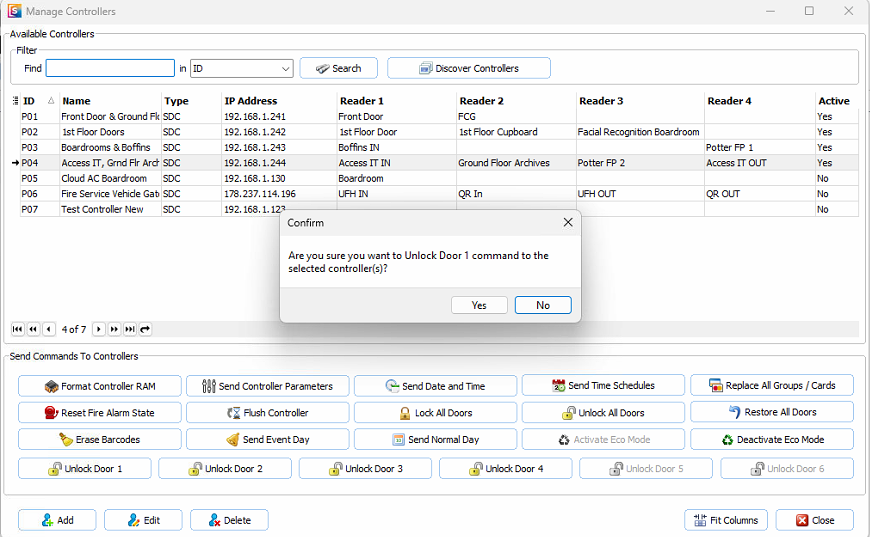Click Send Normal Day
Screen dimensions: 870x537
[x=436, y=439]
